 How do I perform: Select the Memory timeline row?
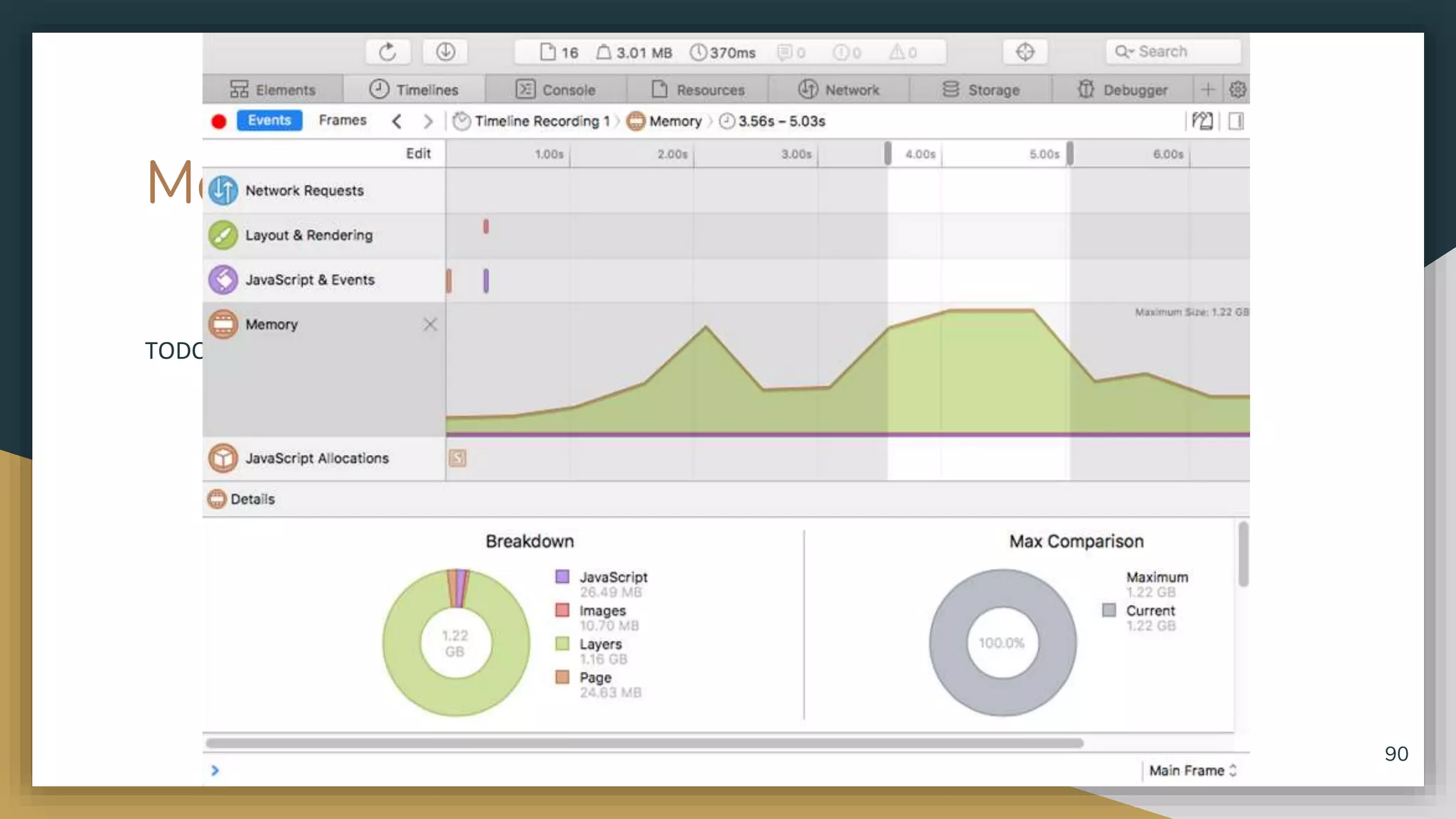(324, 369)
